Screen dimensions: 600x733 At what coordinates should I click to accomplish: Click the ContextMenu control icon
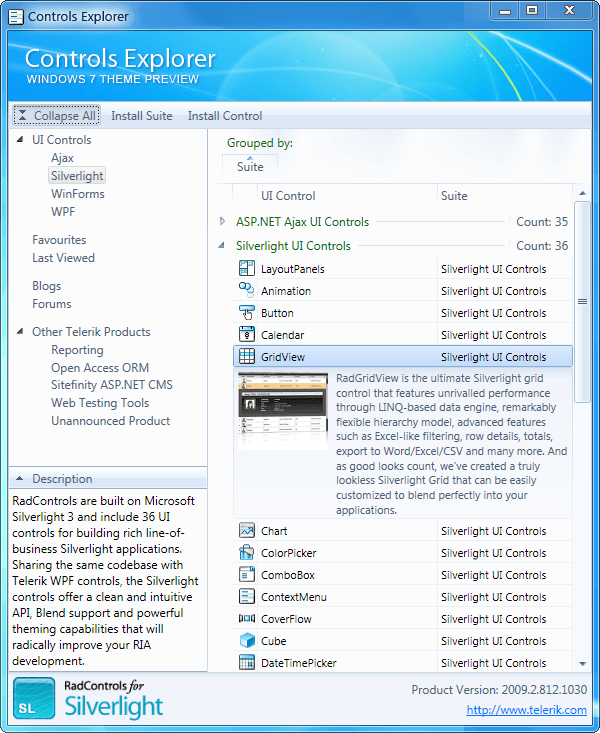pyautogui.click(x=246, y=596)
